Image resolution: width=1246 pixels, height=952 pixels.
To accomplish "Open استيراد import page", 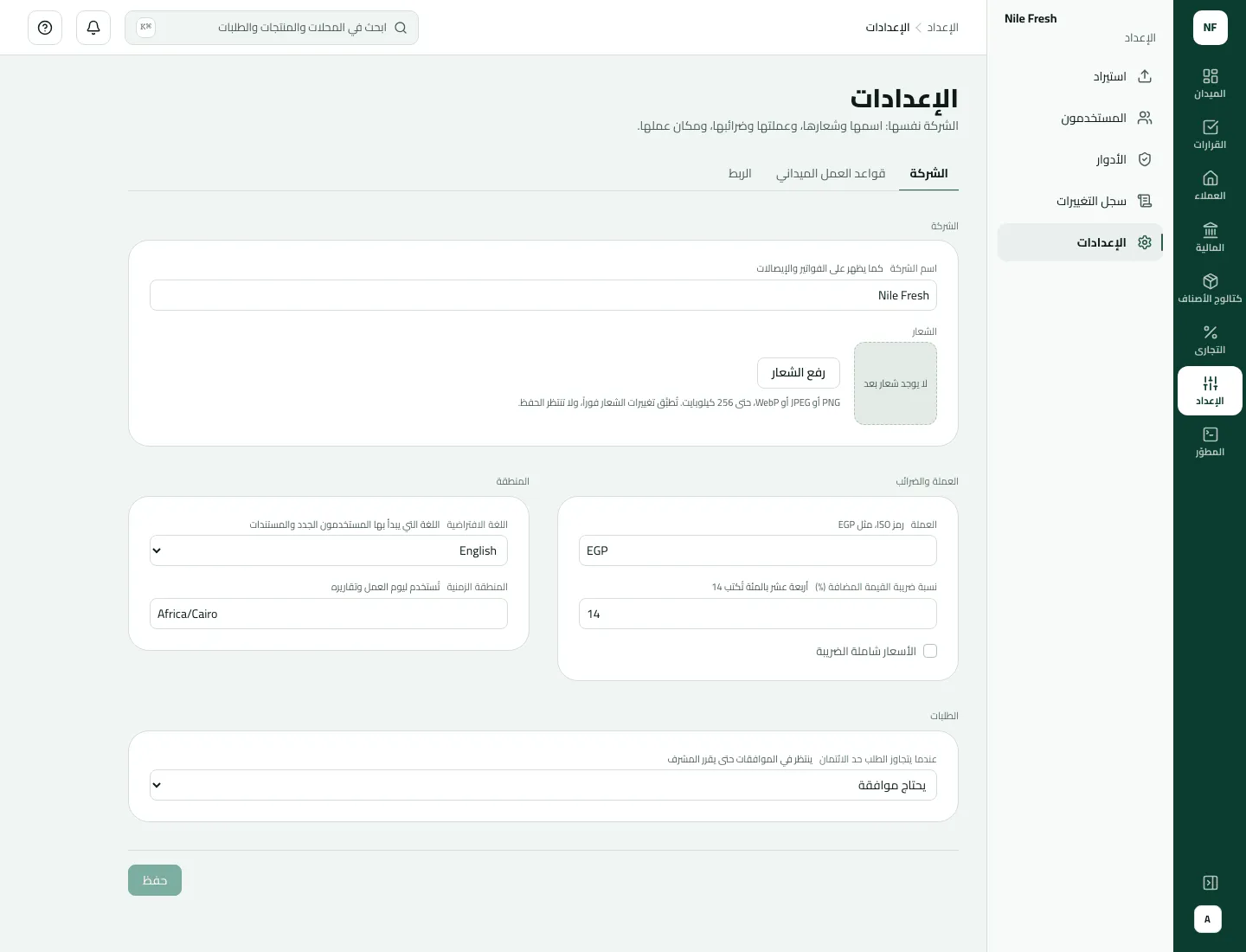I will point(1080,76).
